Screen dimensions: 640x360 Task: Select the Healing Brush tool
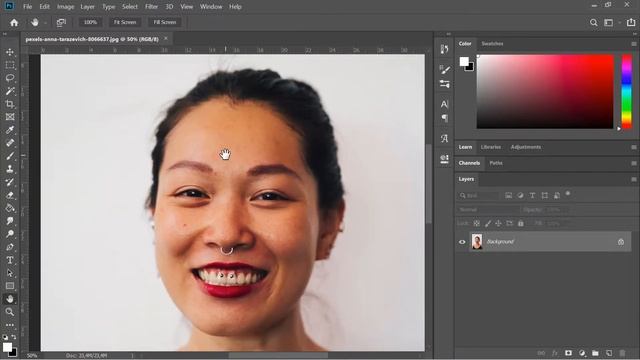(x=10, y=143)
